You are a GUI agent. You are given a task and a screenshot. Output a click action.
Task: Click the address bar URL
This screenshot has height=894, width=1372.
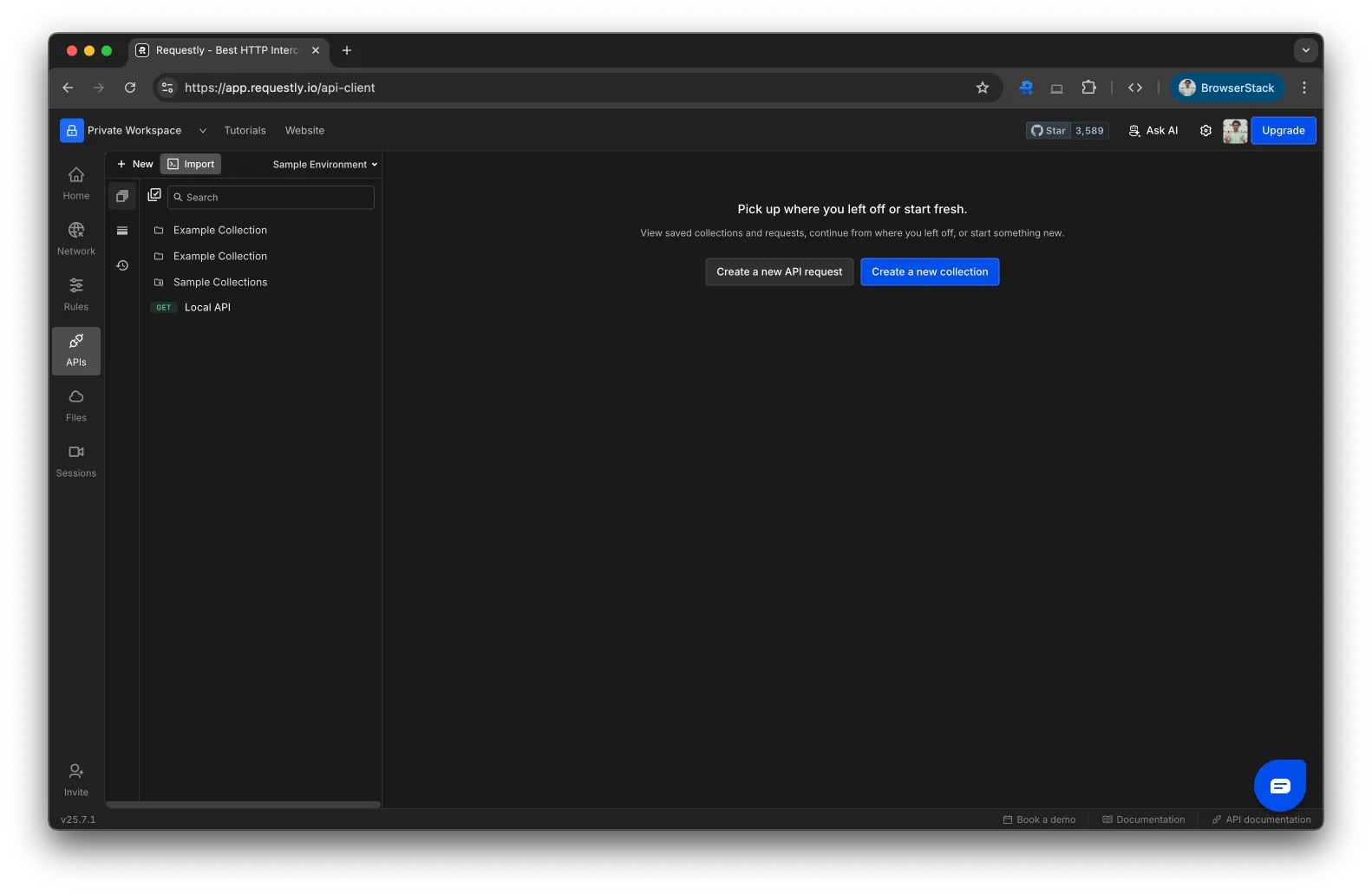click(x=279, y=88)
